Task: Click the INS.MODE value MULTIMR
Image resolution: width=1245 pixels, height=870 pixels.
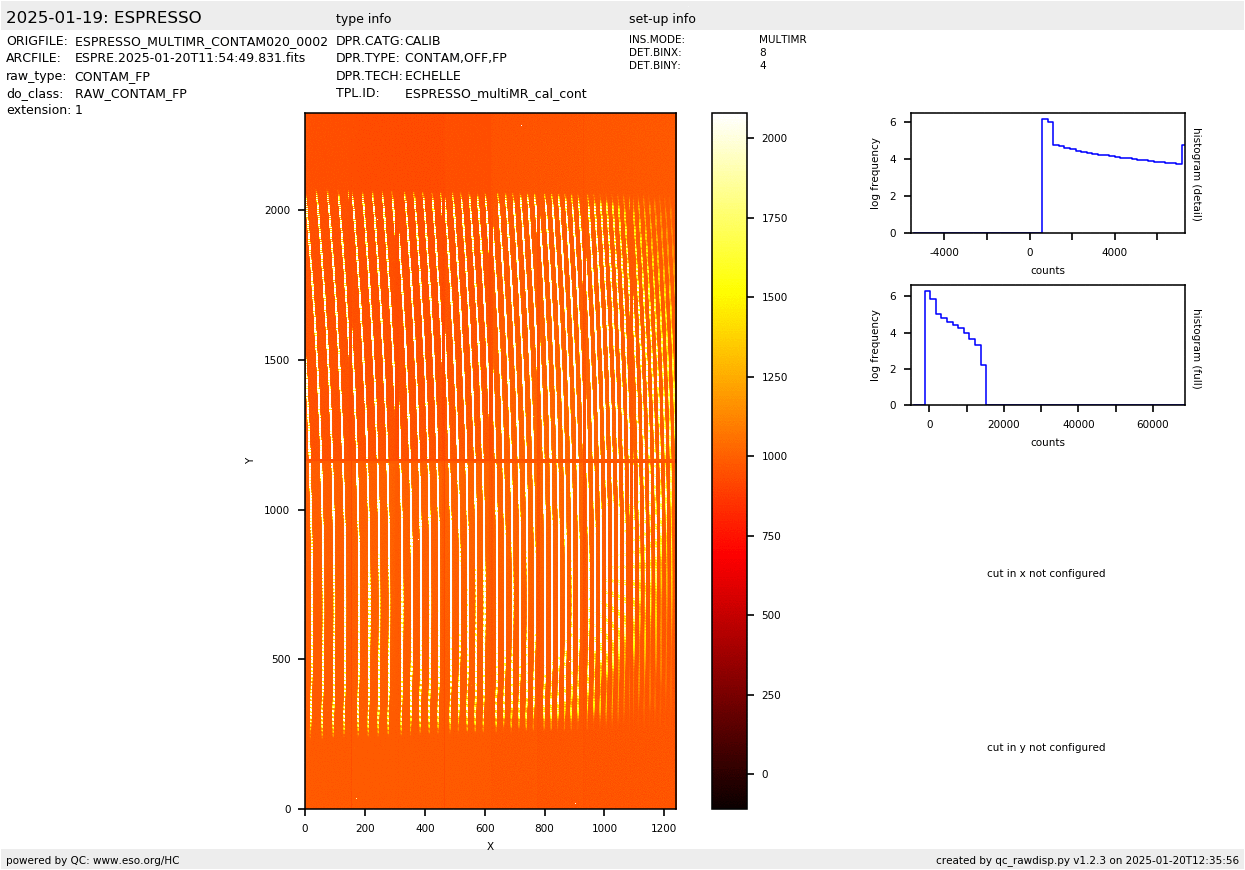Action: [x=782, y=40]
